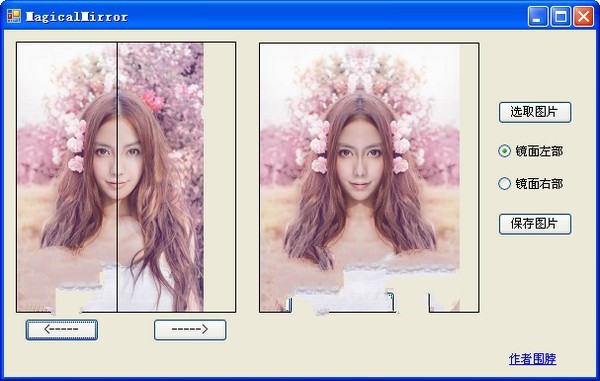Select the 镜面右部 radio option
Viewport: 600px width, 381px height.
pyautogui.click(x=531, y=184)
